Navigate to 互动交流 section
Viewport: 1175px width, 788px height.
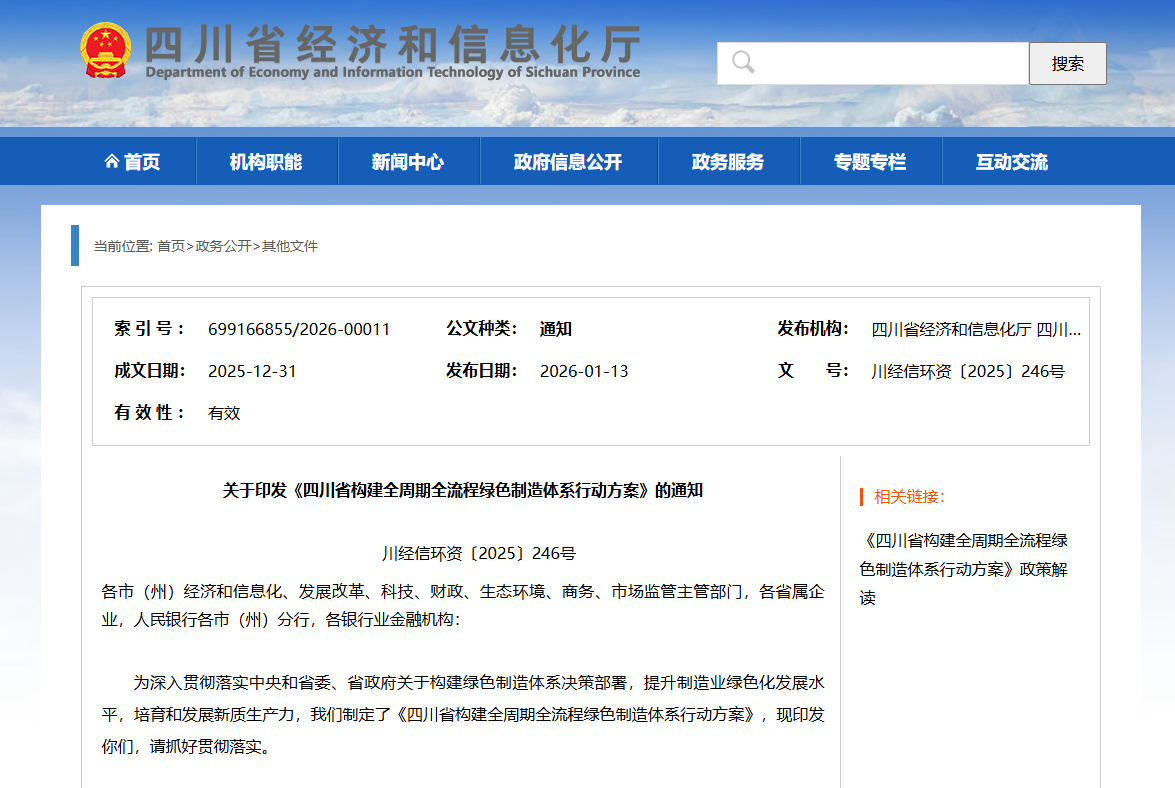pos(1012,162)
